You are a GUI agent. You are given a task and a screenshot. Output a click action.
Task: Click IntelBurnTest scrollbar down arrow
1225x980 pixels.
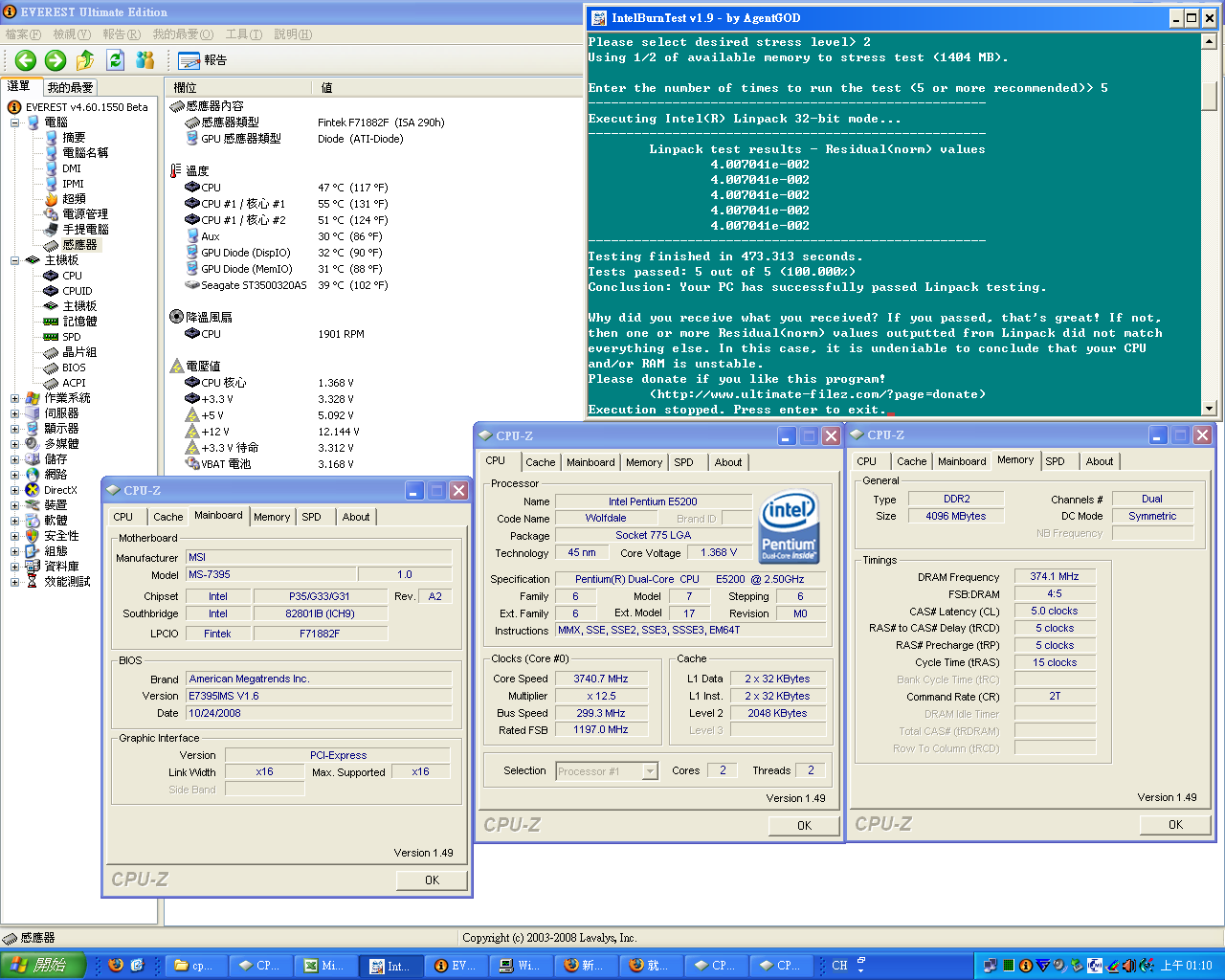click(1209, 409)
